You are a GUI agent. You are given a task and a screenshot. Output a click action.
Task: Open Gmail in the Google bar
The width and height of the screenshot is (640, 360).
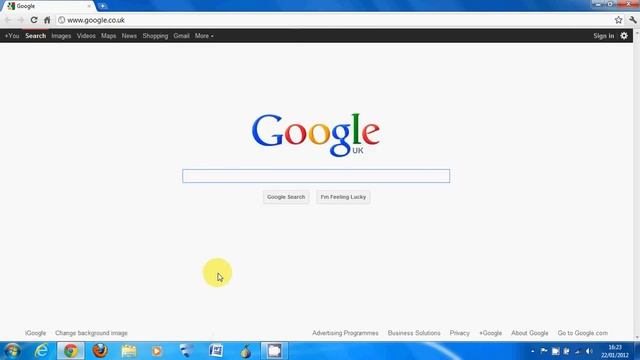pyautogui.click(x=181, y=36)
